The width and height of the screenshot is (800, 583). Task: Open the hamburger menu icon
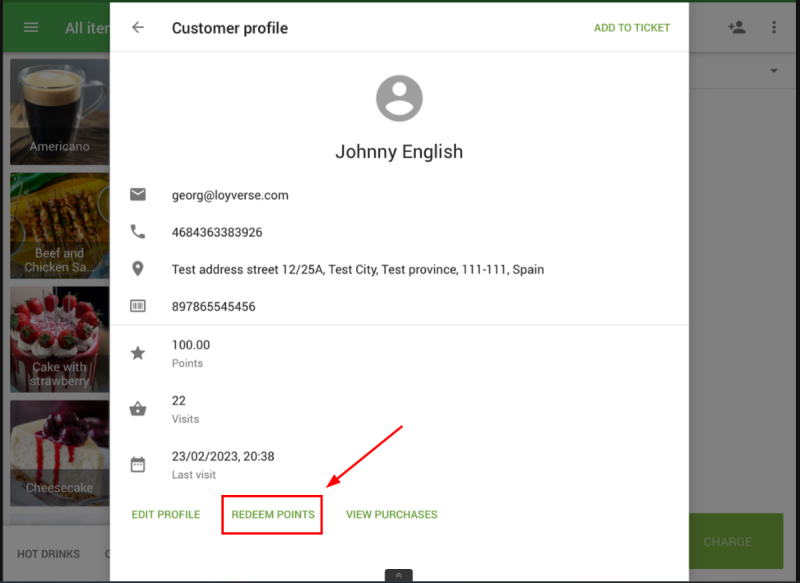pyautogui.click(x=31, y=28)
